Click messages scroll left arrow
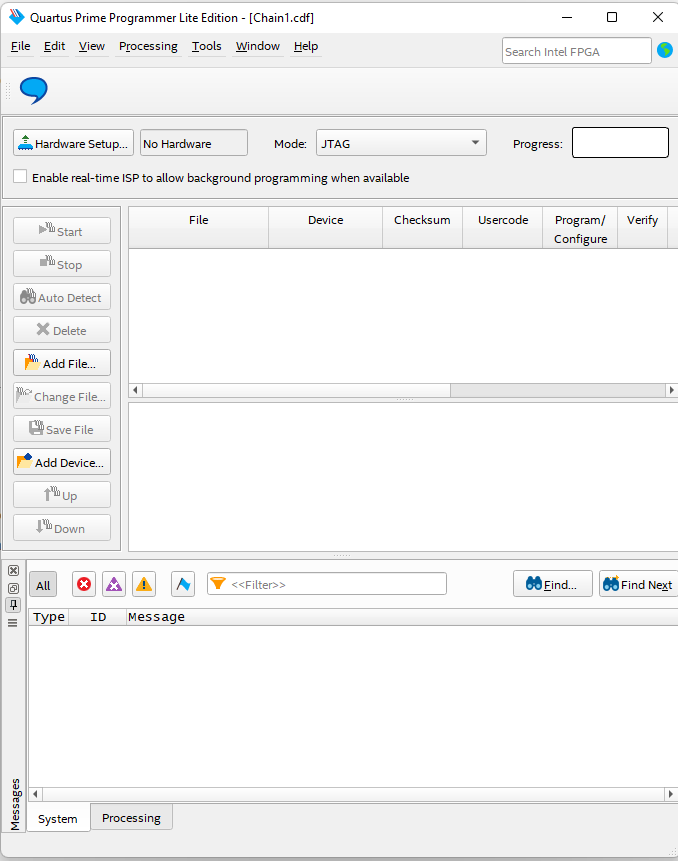 coord(36,794)
